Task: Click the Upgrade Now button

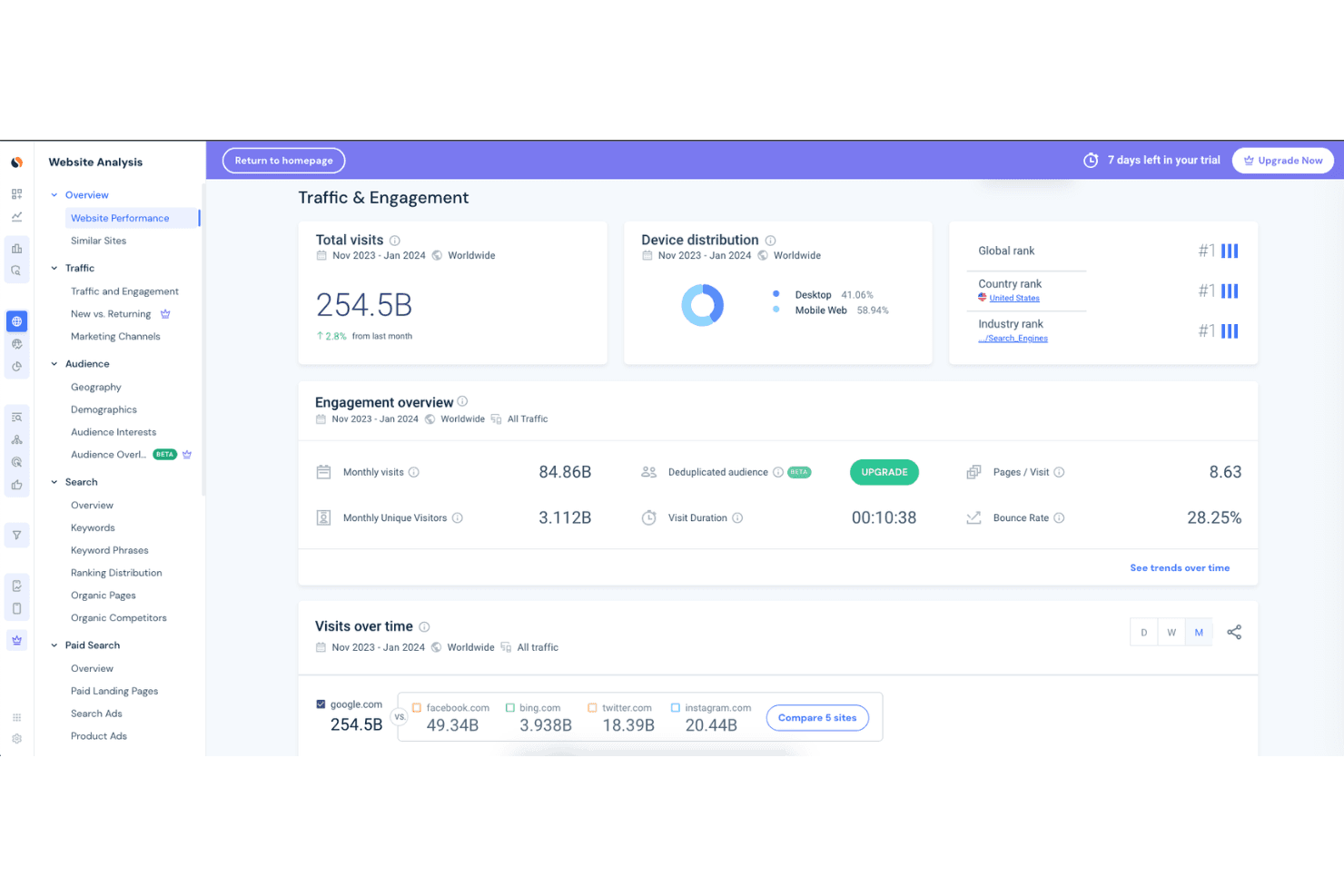Action: tap(1283, 161)
